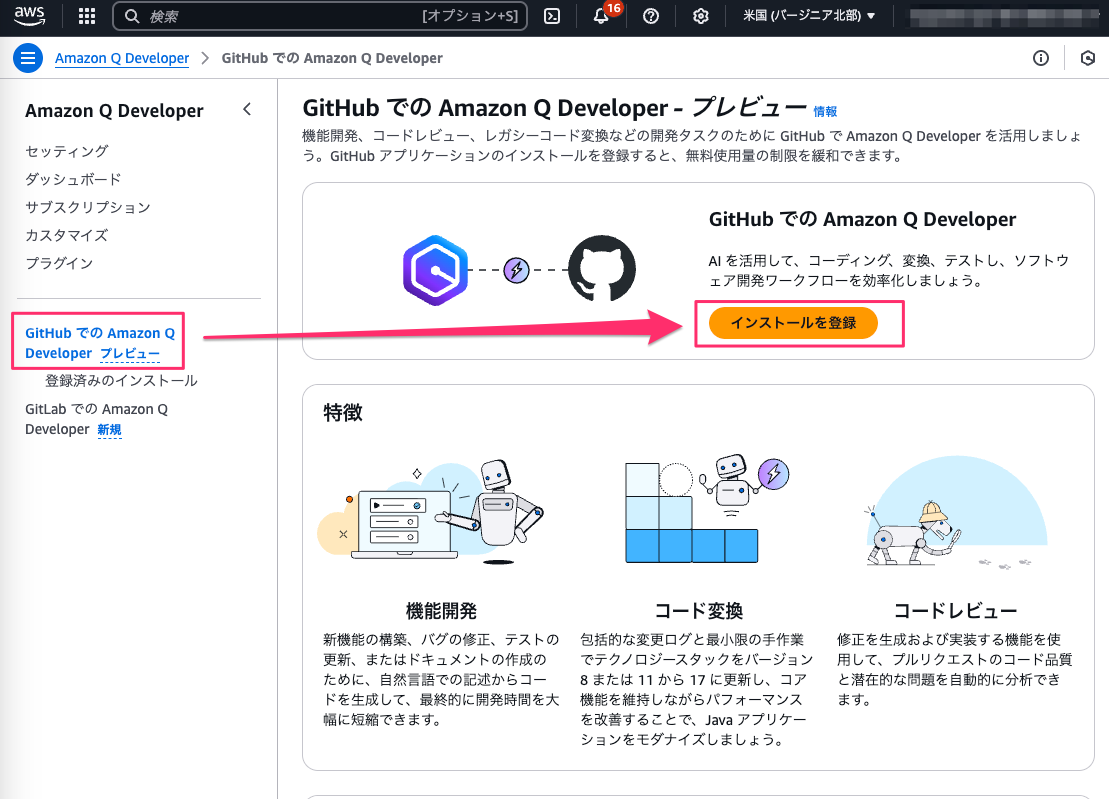
Task: Click the Amazon Q Developer sidebar title
Action: tap(114, 110)
